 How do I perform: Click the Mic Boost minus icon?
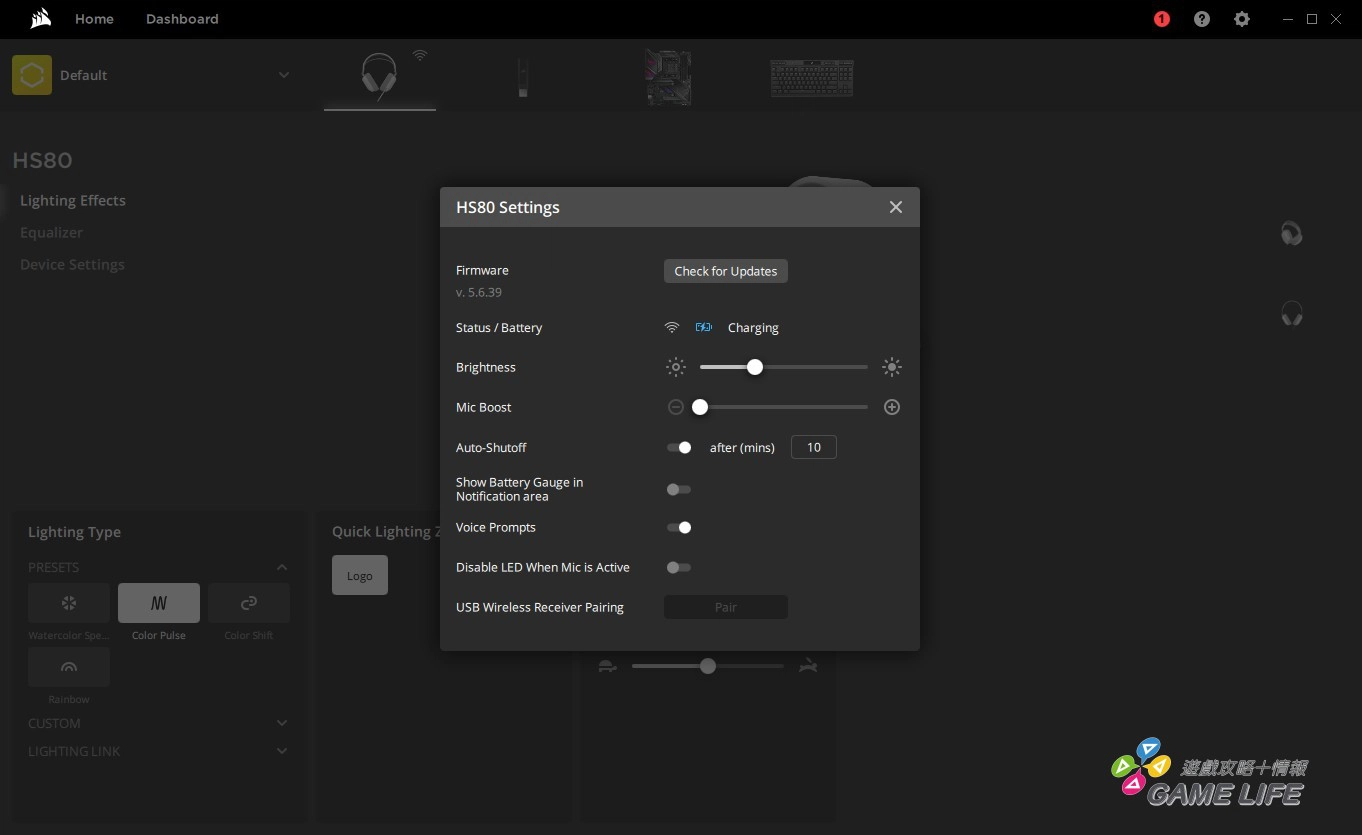click(x=676, y=407)
